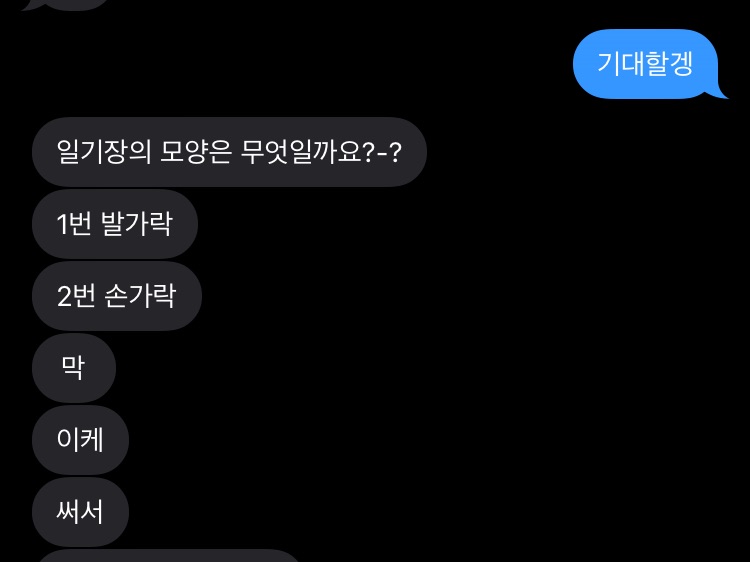
Task: Click the character 케 in the 이케 bubble
Action: point(91,440)
